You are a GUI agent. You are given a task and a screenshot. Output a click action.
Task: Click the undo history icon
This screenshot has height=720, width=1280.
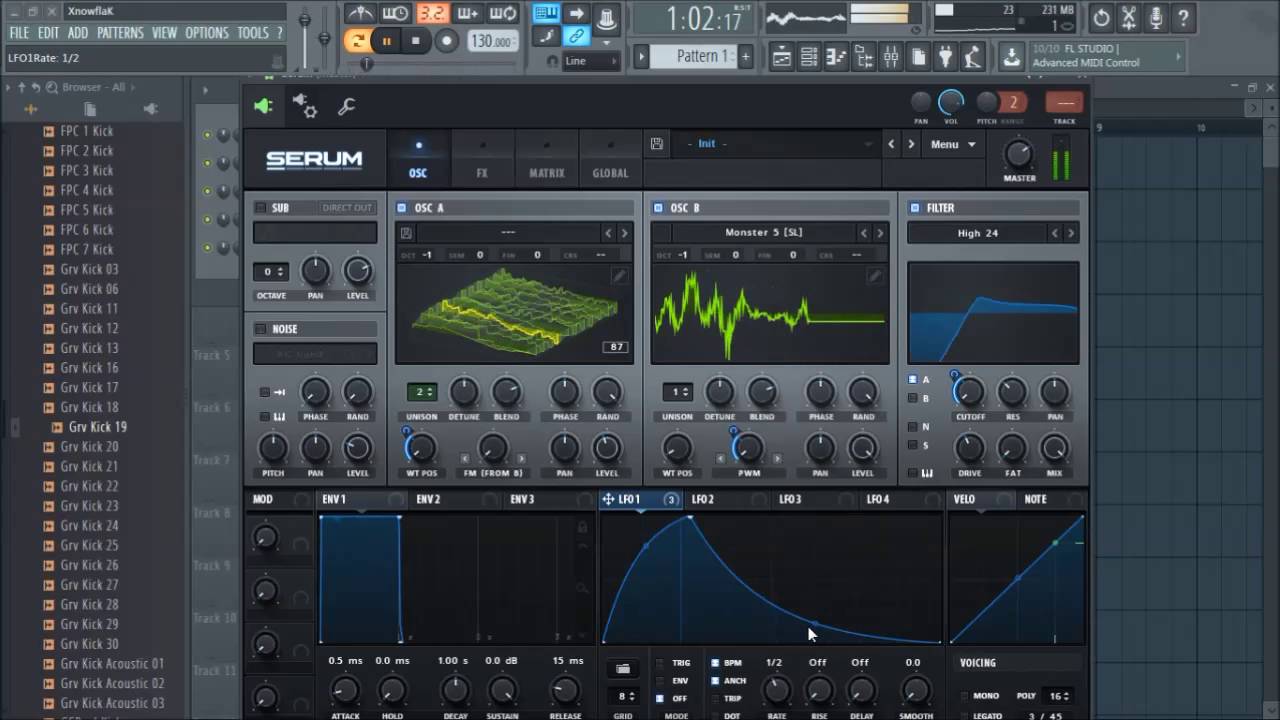[x=1101, y=17]
